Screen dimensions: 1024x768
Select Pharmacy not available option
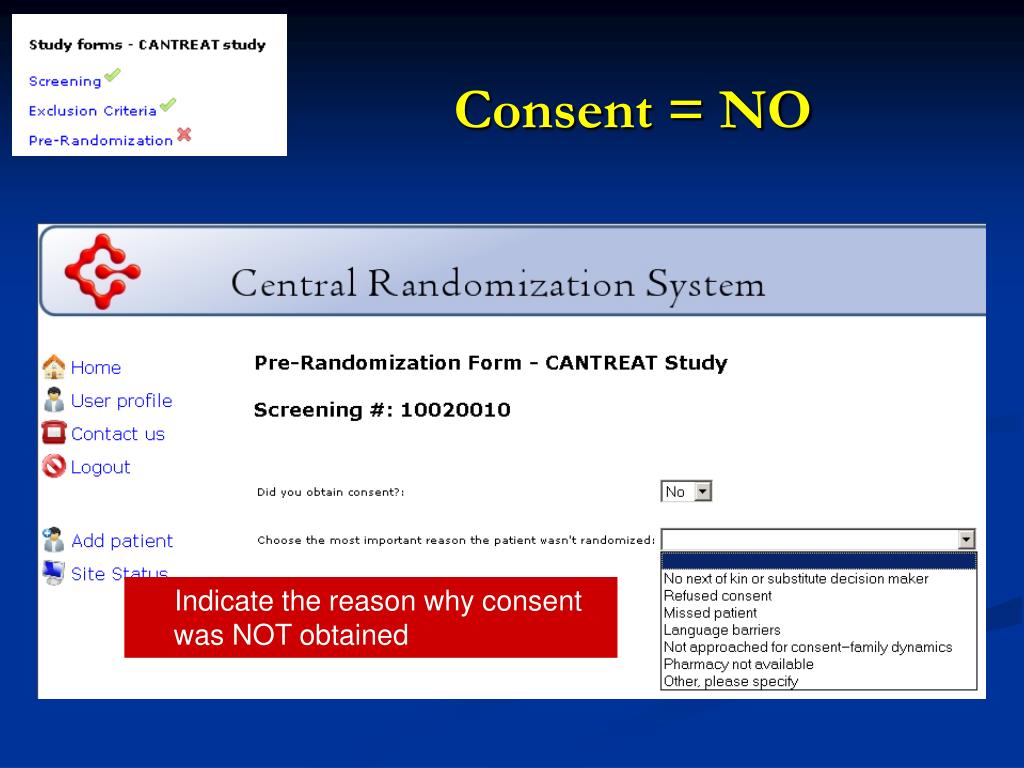[819, 664]
